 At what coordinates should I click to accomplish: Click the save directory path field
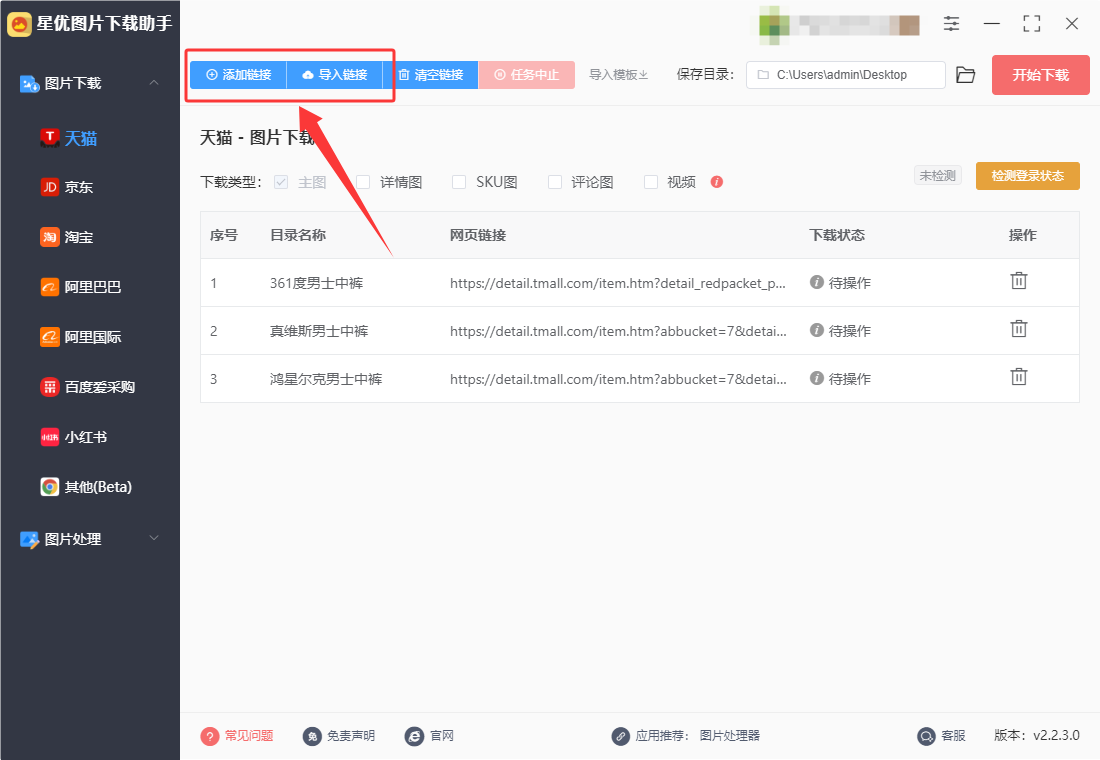click(x=845, y=74)
